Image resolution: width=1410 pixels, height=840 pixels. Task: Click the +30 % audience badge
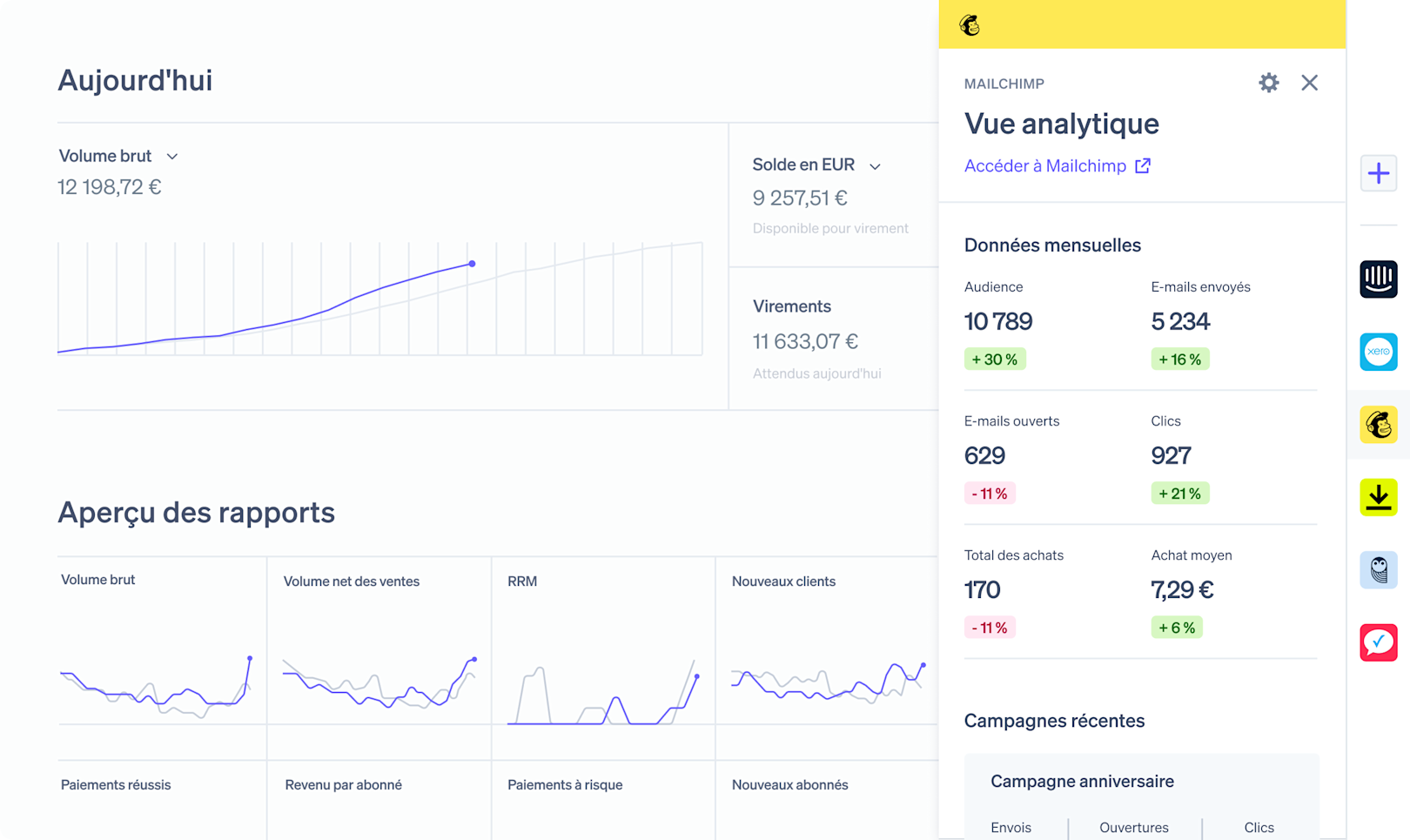(995, 360)
